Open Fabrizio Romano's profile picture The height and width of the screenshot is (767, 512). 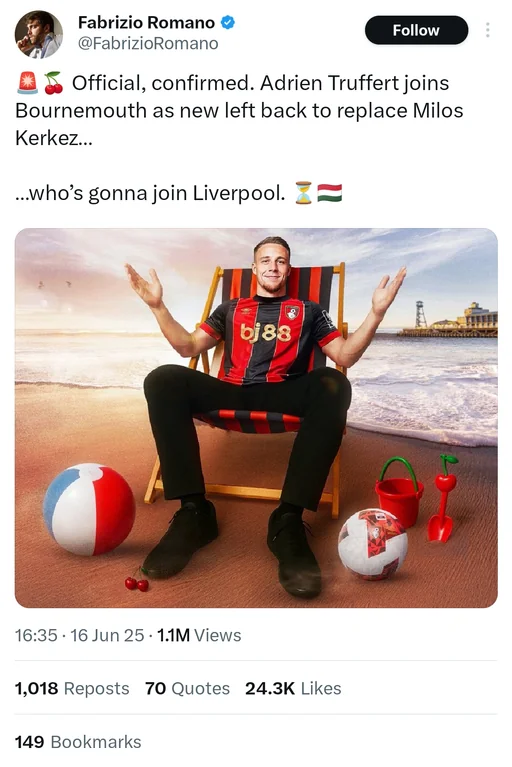click(39, 34)
